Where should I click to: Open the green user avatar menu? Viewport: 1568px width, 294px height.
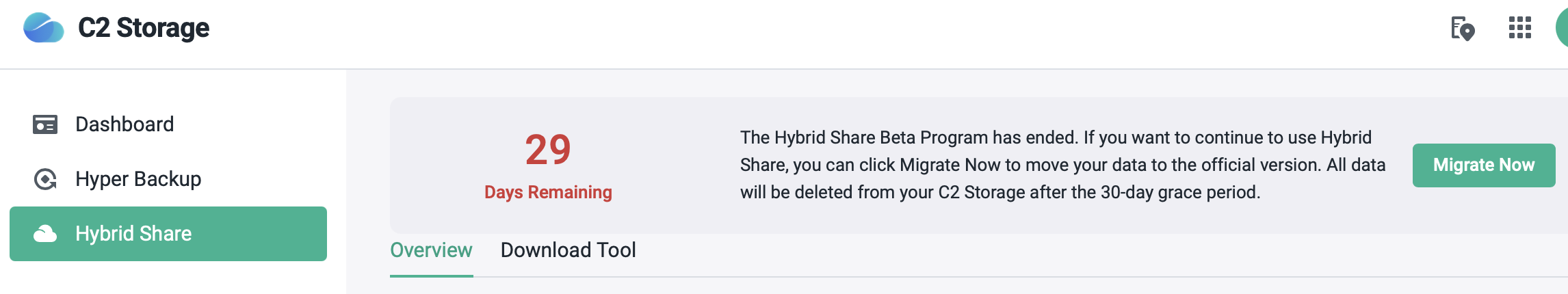point(1561,28)
